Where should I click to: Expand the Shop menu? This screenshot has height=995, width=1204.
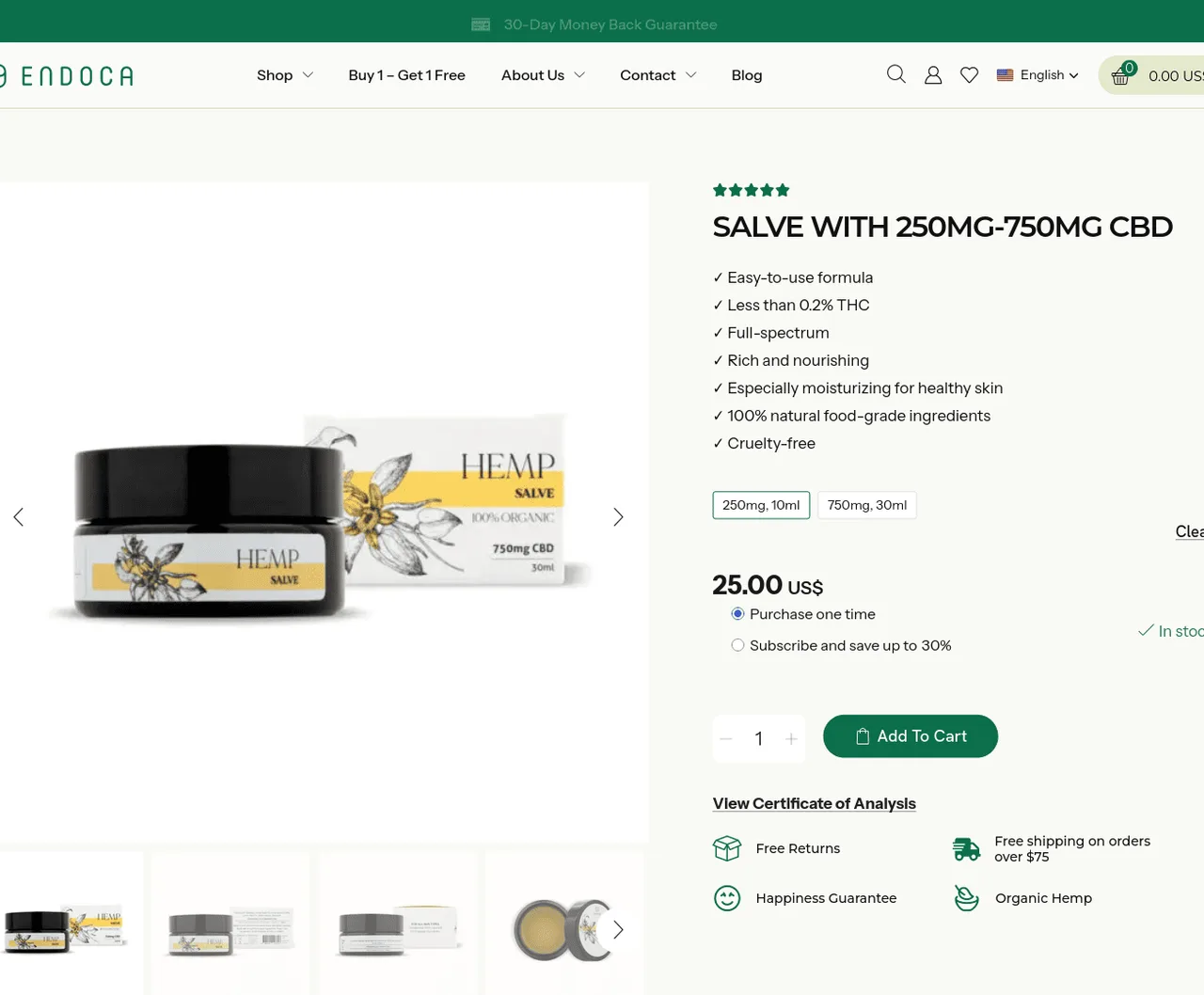click(x=285, y=75)
